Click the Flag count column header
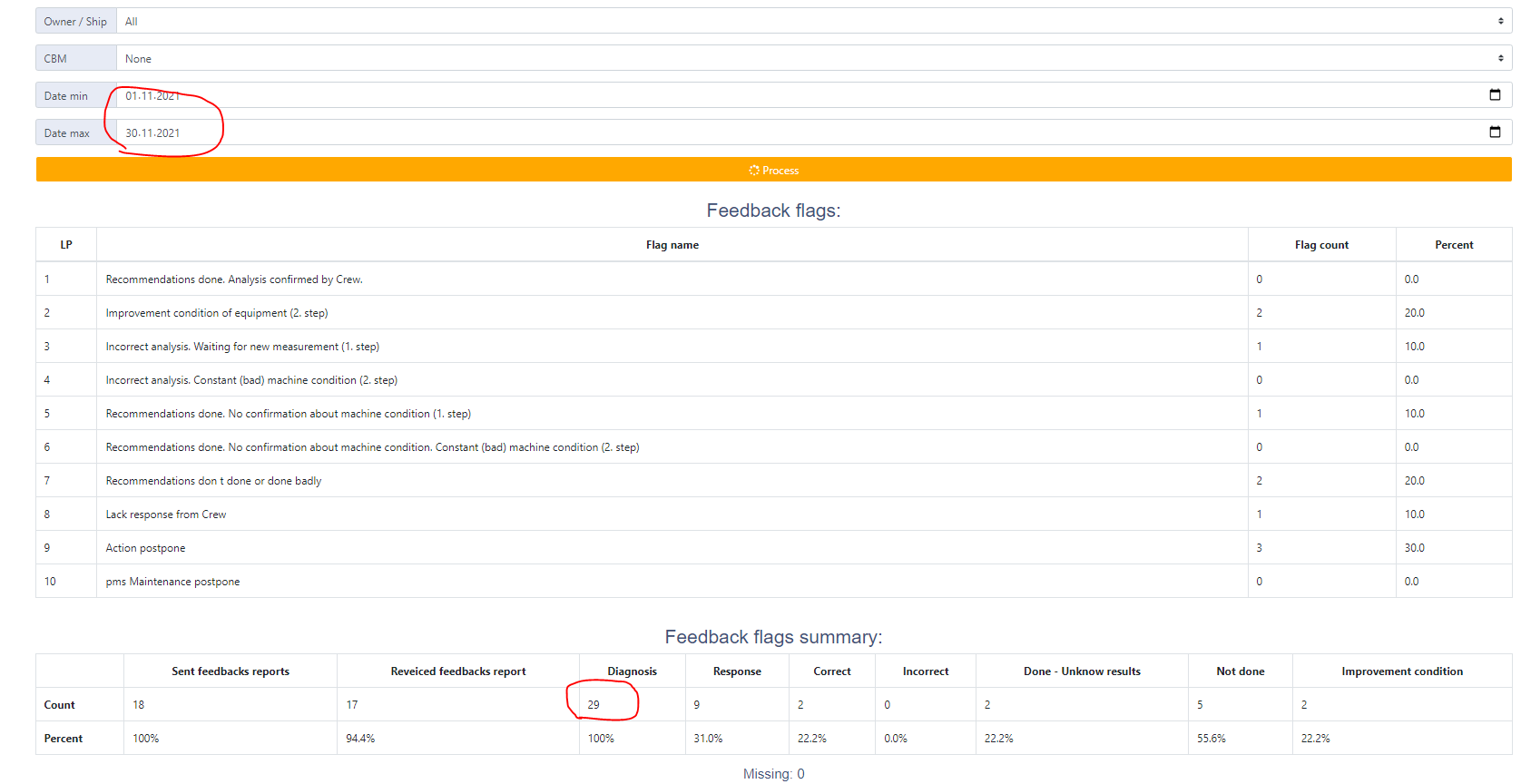This screenshot has width=1521, height=784. click(x=1320, y=245)
